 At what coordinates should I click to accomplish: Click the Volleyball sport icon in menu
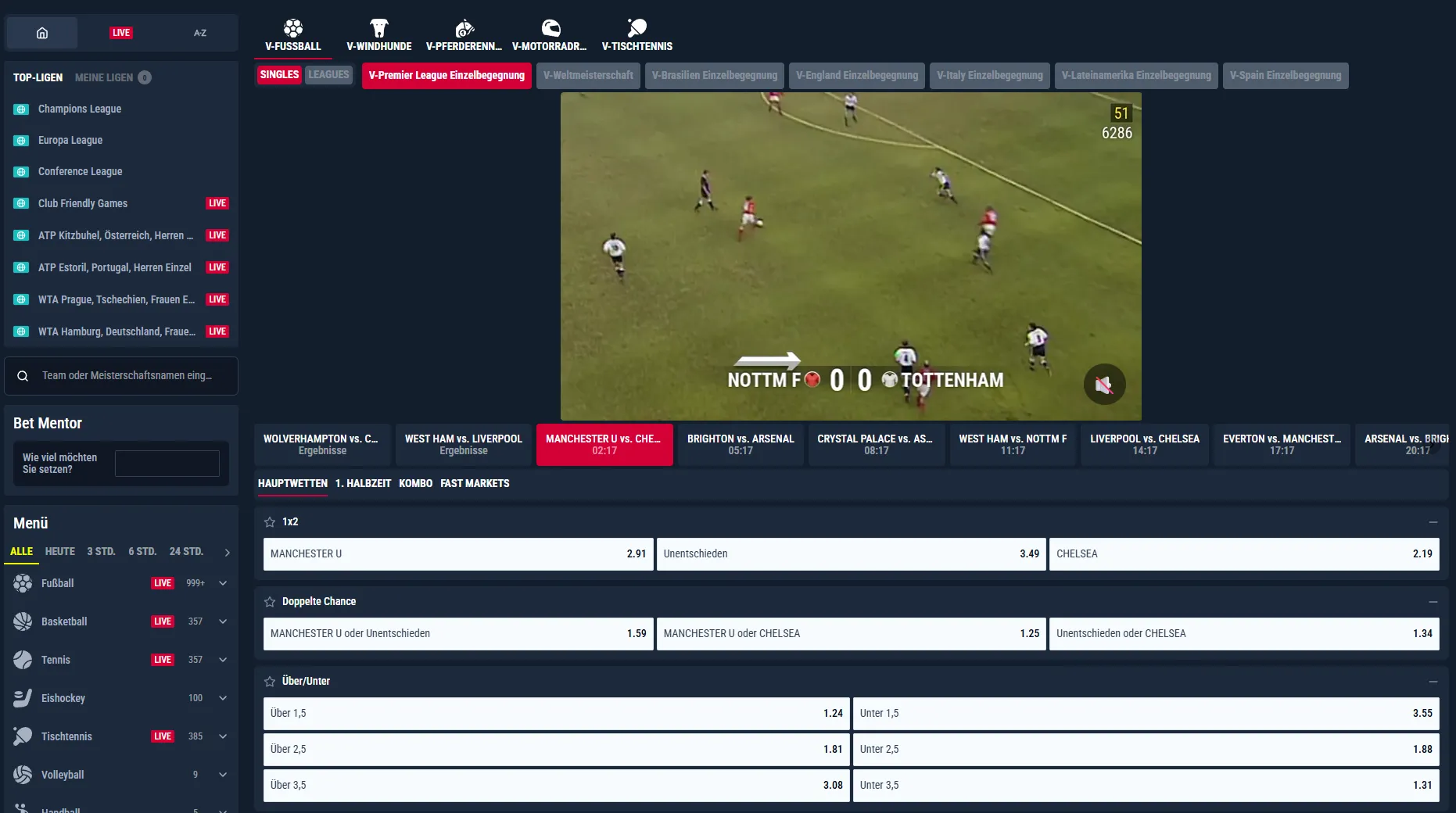pos(23,775)
